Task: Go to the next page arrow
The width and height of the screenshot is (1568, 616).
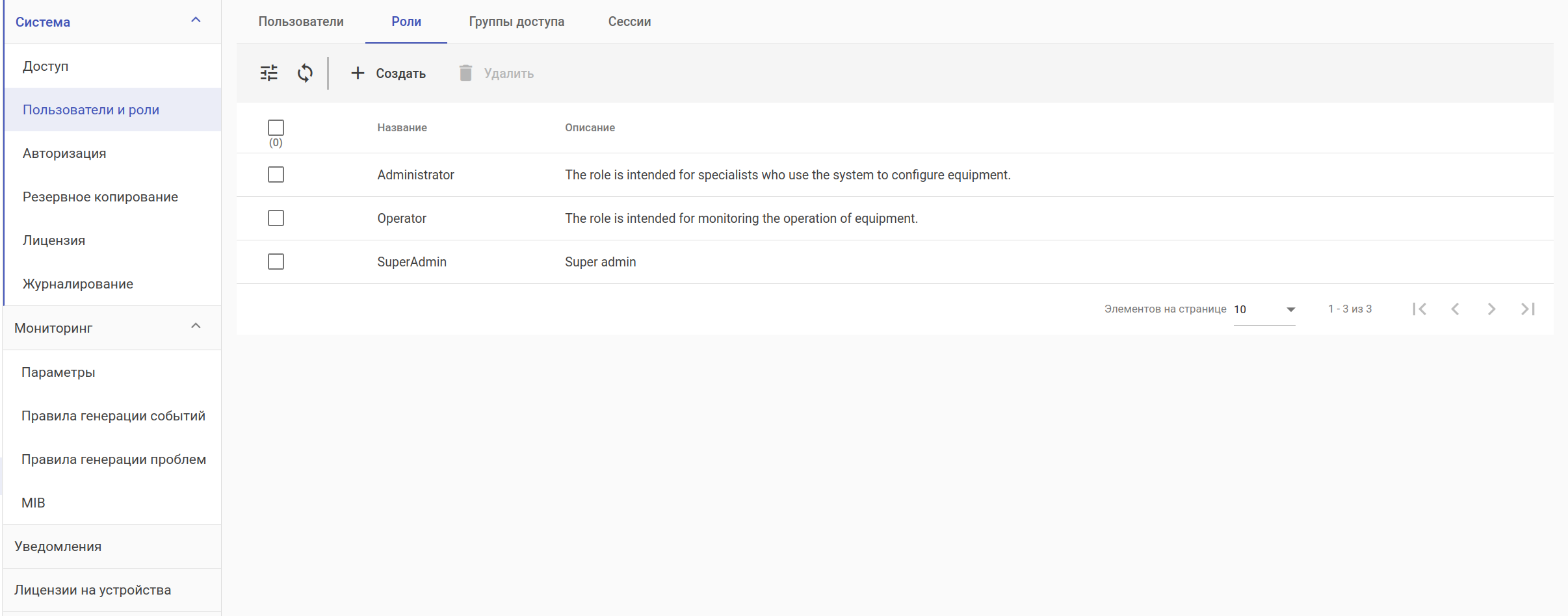Action: [1491, 309]
